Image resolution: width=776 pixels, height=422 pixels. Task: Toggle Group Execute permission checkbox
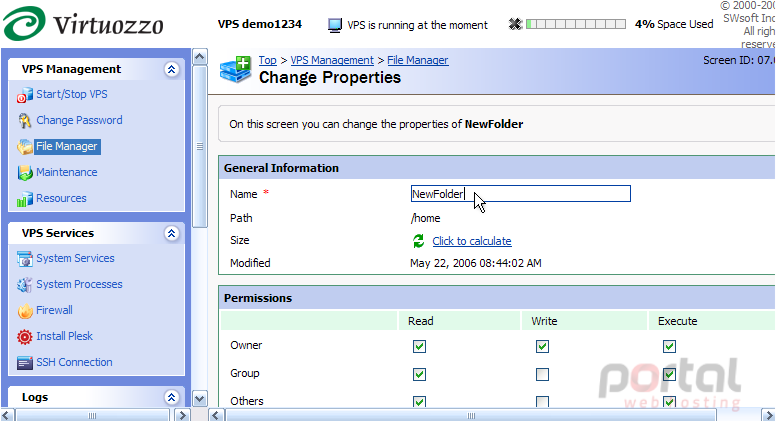tap(669, 375)
